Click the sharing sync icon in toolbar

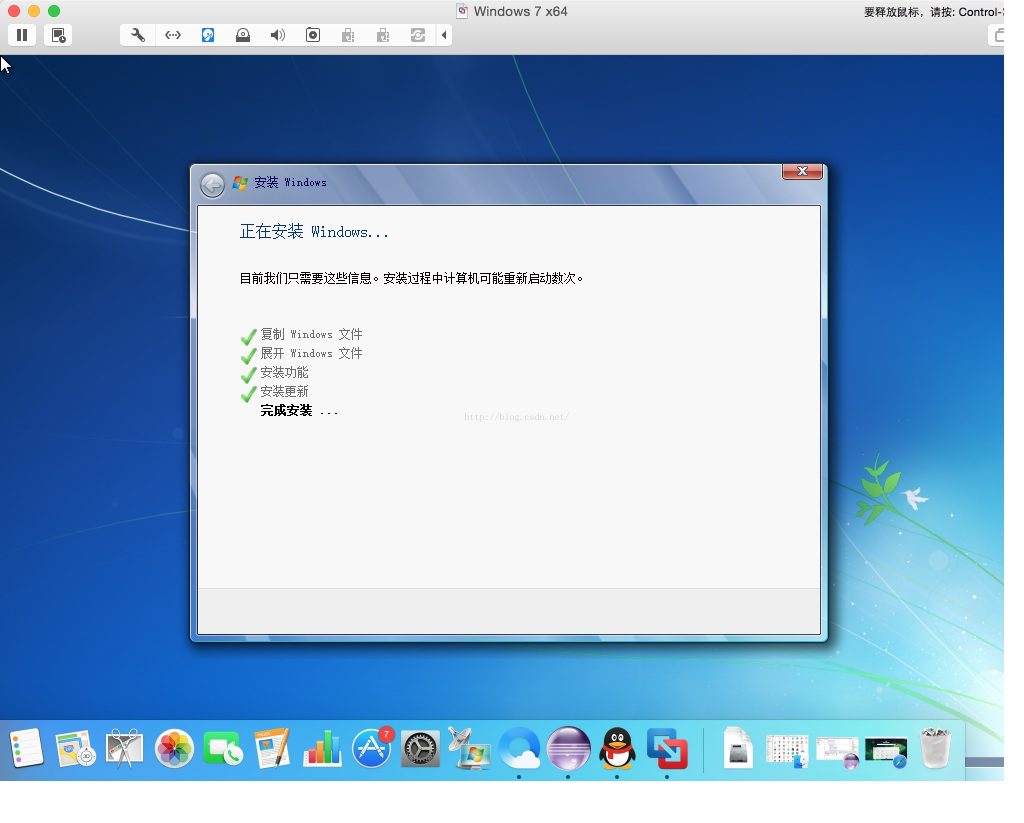[418, 35]
